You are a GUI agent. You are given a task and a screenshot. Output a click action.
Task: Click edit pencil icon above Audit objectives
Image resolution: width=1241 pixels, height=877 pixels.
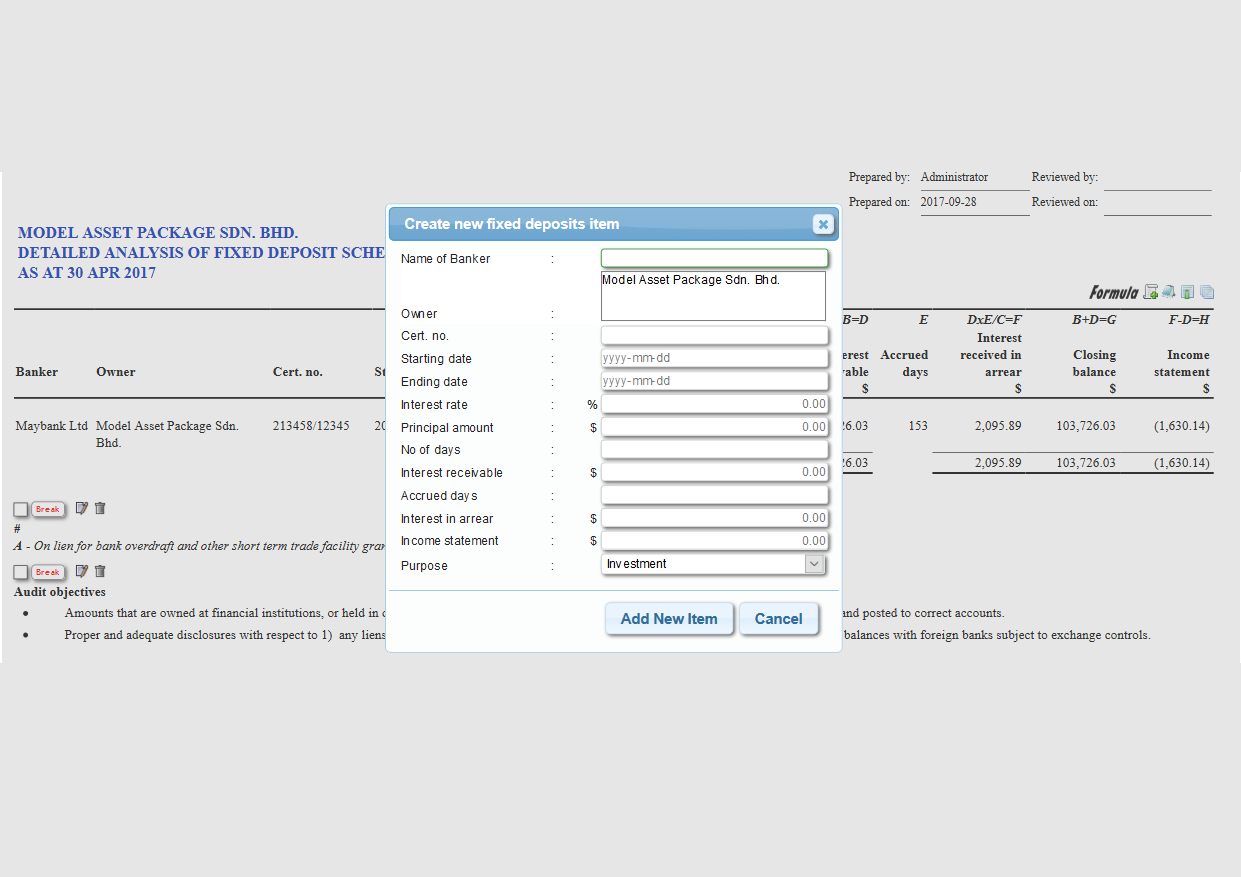click(82, 571)
